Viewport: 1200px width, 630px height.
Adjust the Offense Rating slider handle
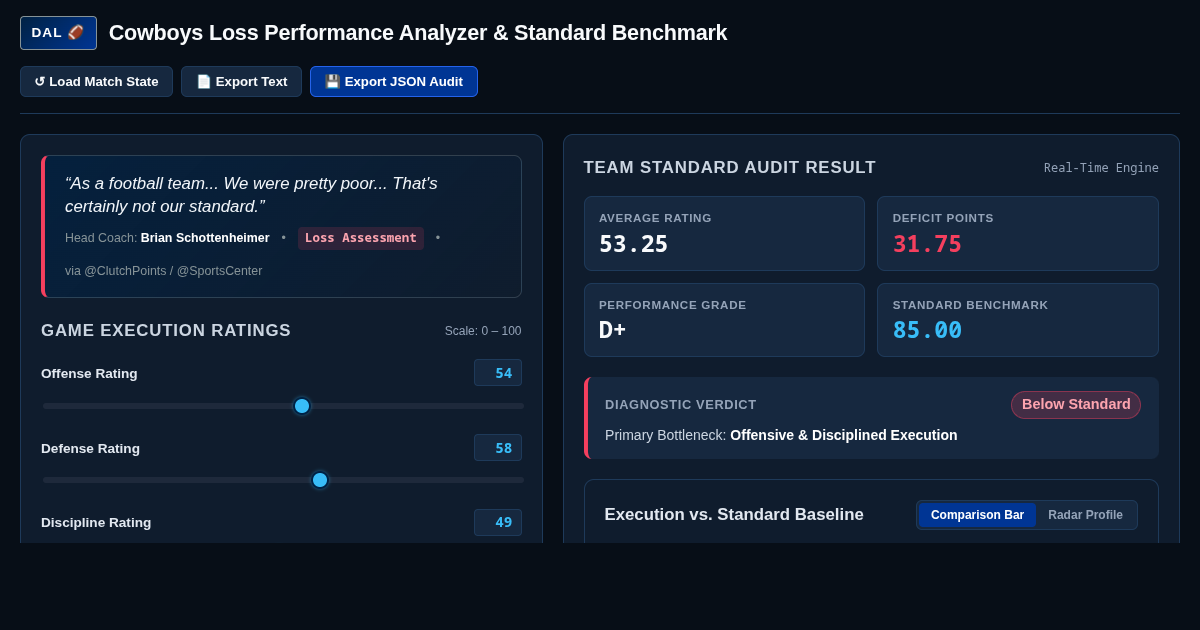(302, 406)
